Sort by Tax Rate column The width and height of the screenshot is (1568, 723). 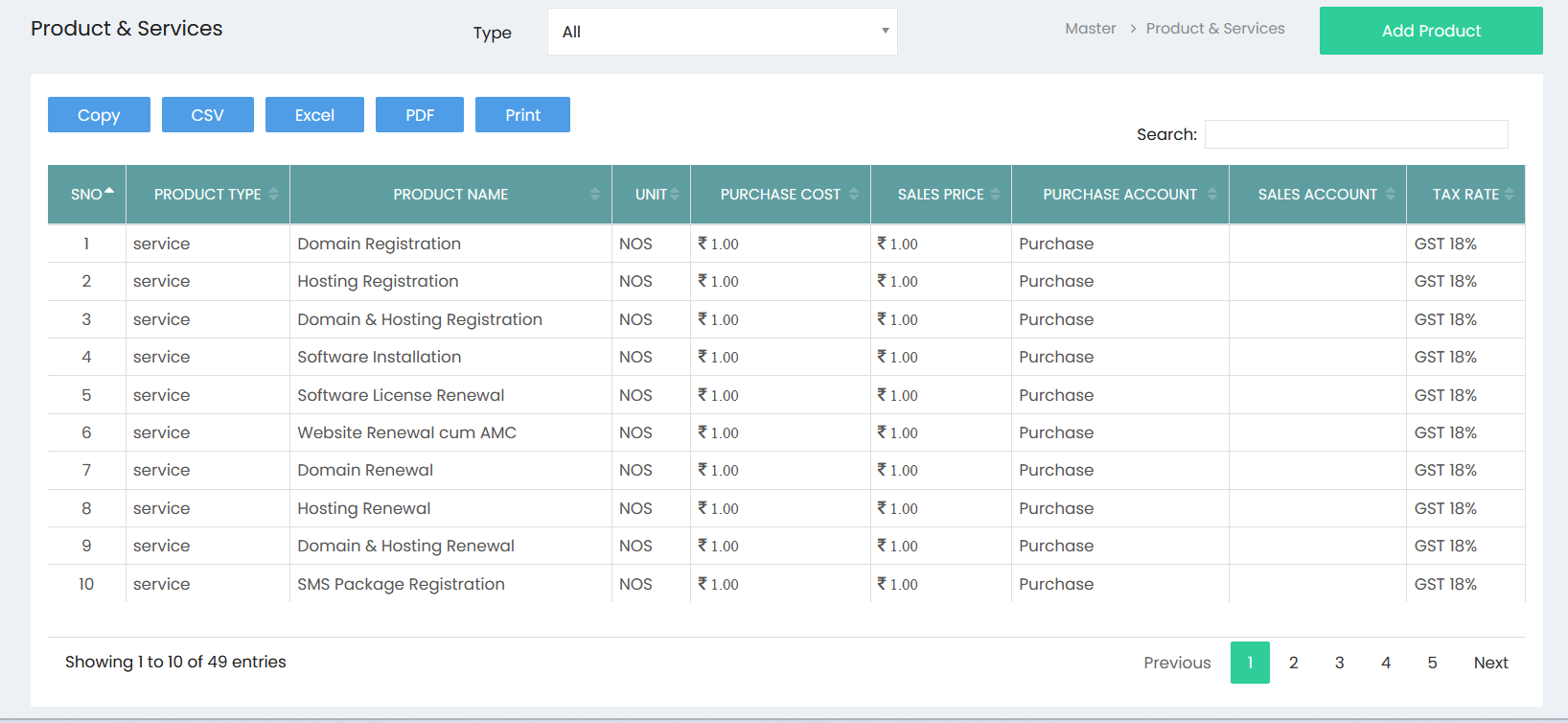(1465, 195)
